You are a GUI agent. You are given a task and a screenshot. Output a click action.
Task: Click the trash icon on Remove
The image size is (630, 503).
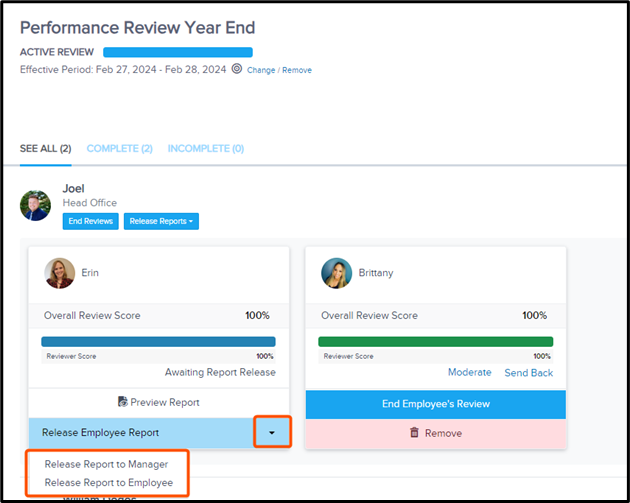414,433
